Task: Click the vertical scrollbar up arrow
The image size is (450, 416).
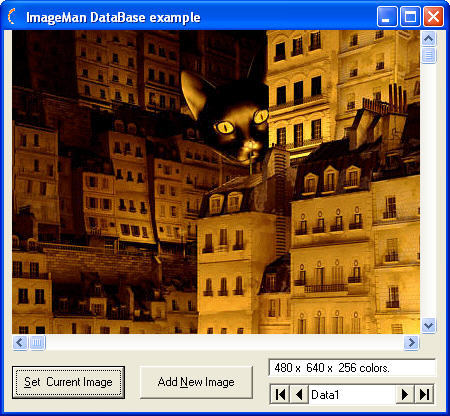Action: (428, 39)
